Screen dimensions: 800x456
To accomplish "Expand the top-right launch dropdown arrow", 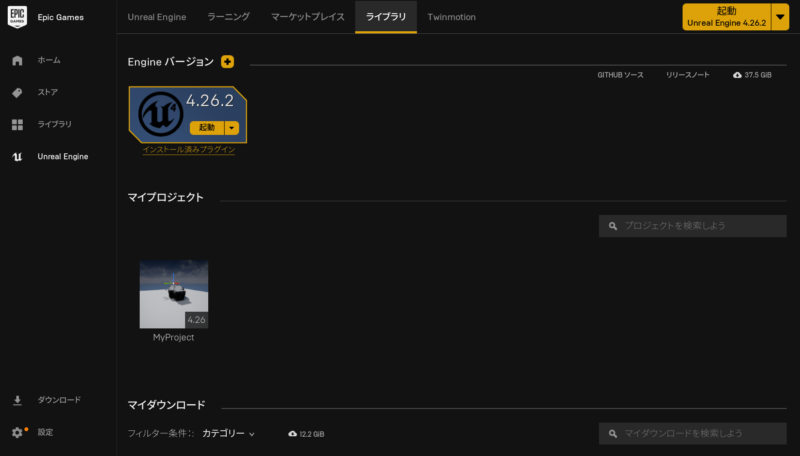I will [x=780, y=17].
